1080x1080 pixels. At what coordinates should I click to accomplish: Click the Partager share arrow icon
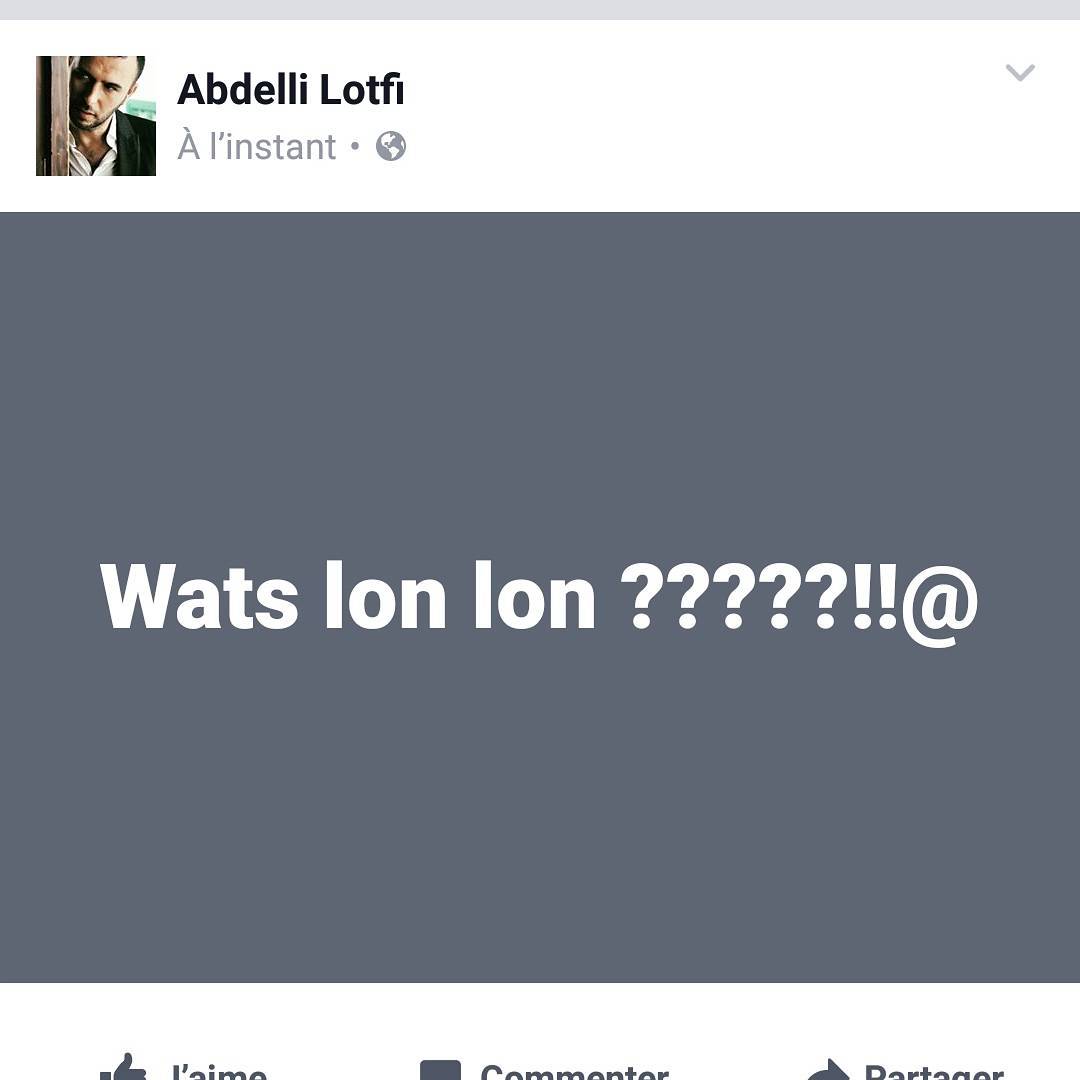click(828, 1070)
